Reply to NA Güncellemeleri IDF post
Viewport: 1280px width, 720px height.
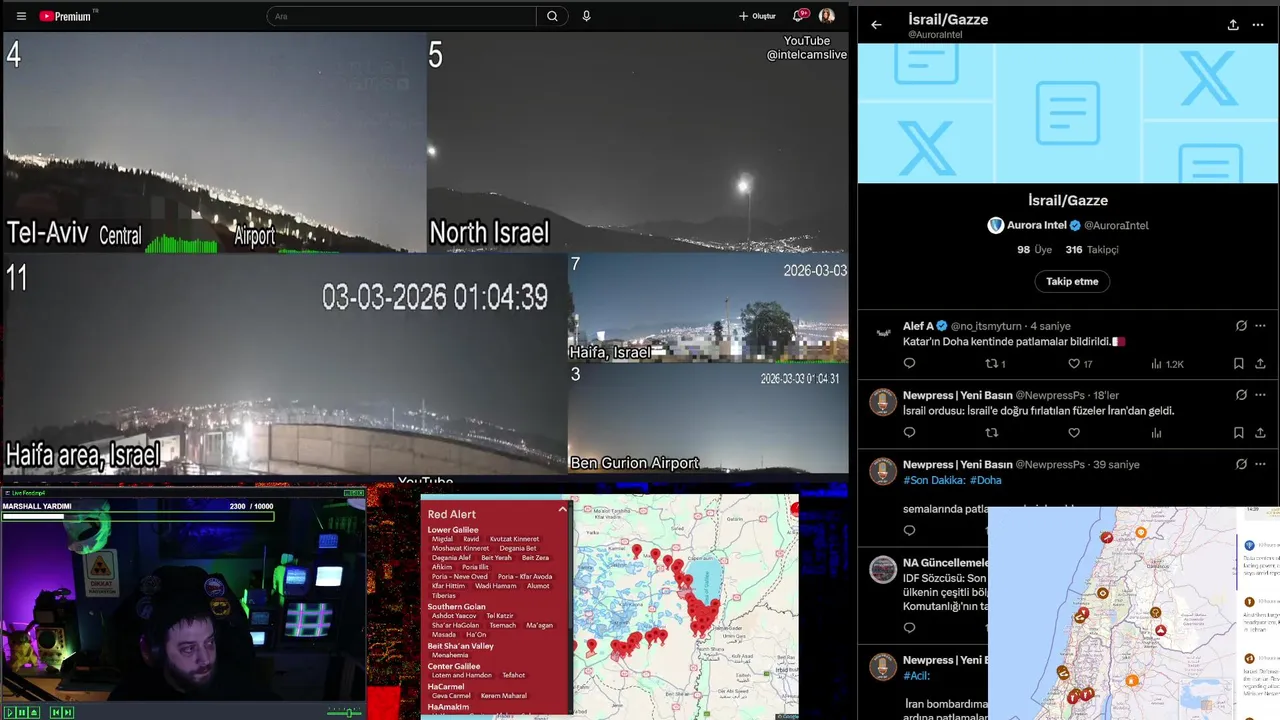(x=909, y=628)
